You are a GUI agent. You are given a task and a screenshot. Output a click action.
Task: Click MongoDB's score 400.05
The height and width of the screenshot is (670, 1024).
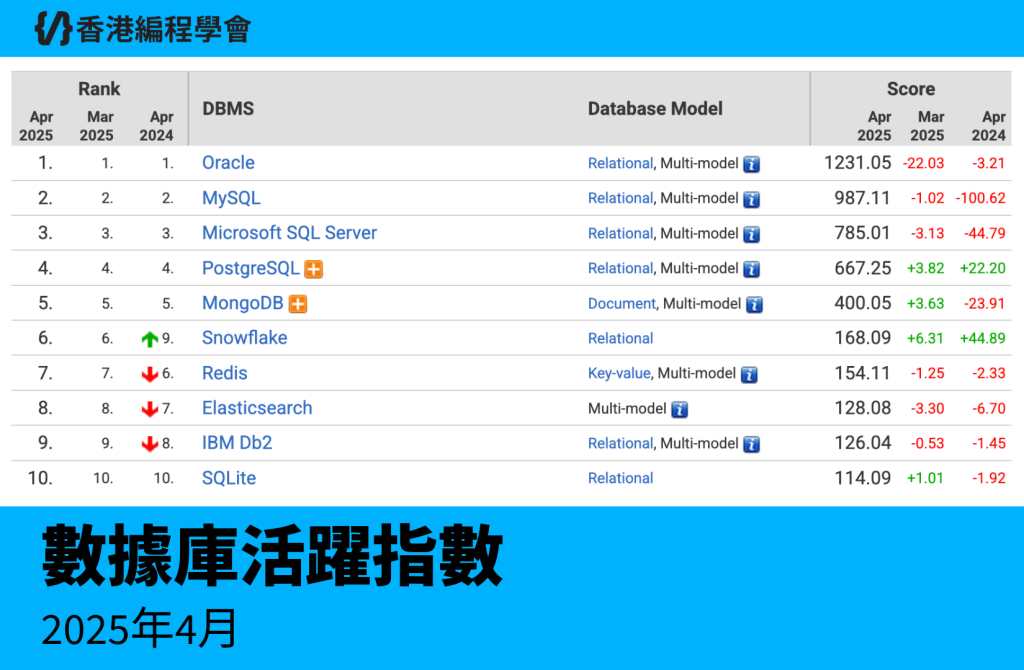click(x=863, y=303)
